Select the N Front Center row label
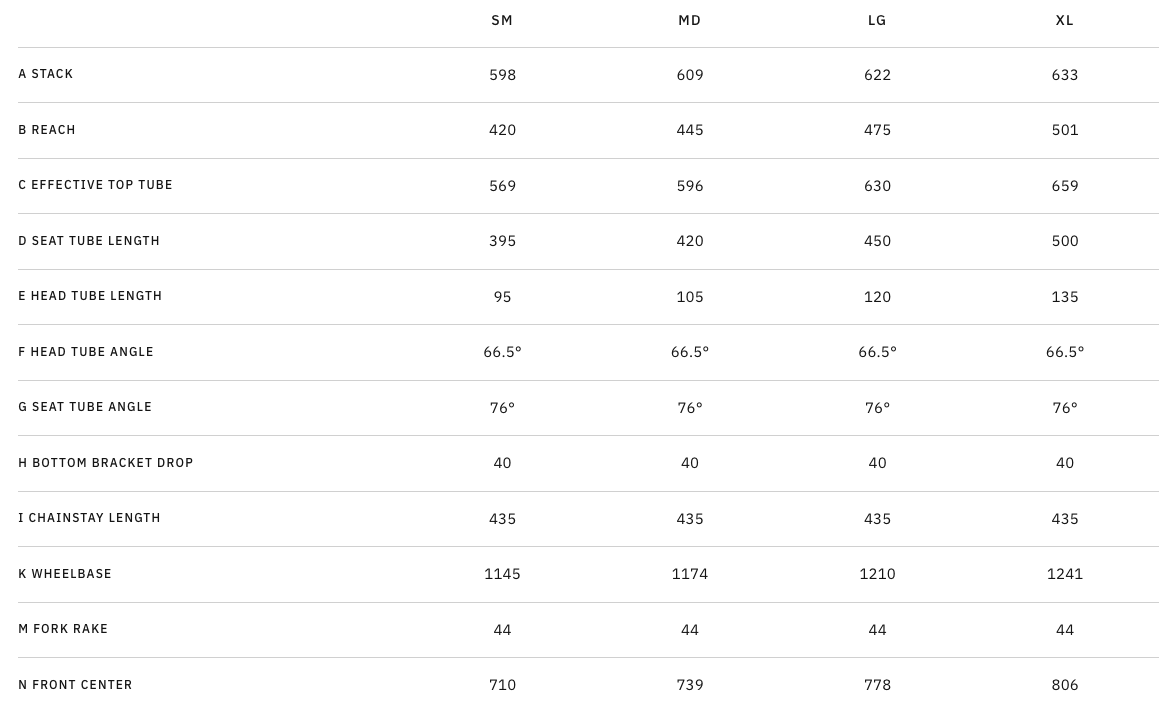The image size is (1161, 712). pyautogui.click(x=75, y=685)
